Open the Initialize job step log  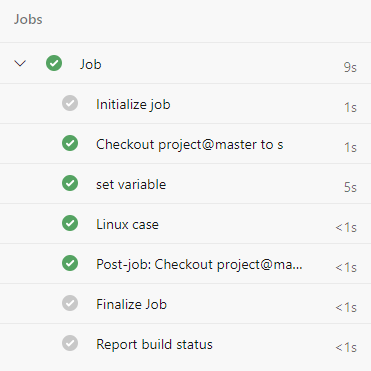[185, 104]
